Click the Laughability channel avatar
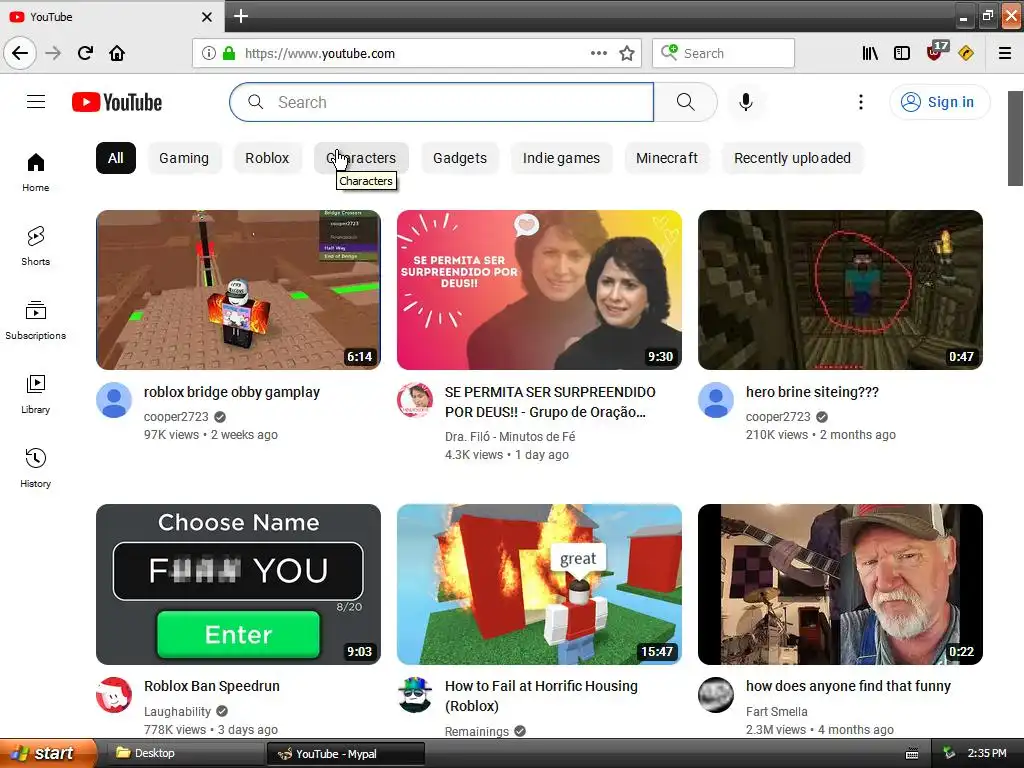The height and width of the screenshot is (768, 1024). (114, 695)
